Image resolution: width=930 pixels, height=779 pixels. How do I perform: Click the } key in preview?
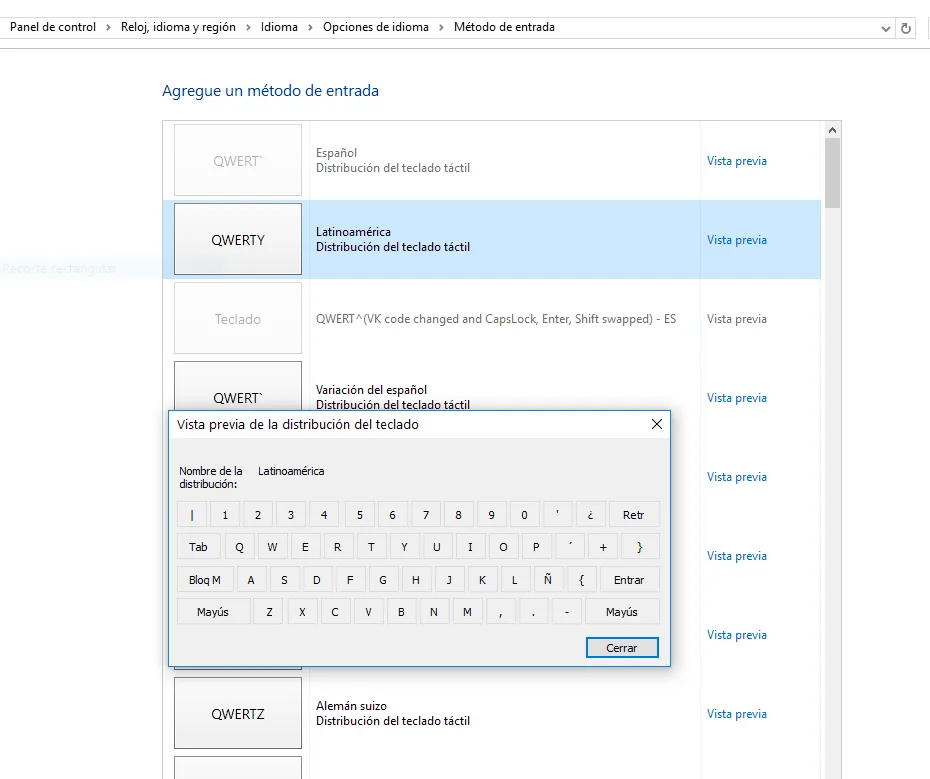point(639,547)
